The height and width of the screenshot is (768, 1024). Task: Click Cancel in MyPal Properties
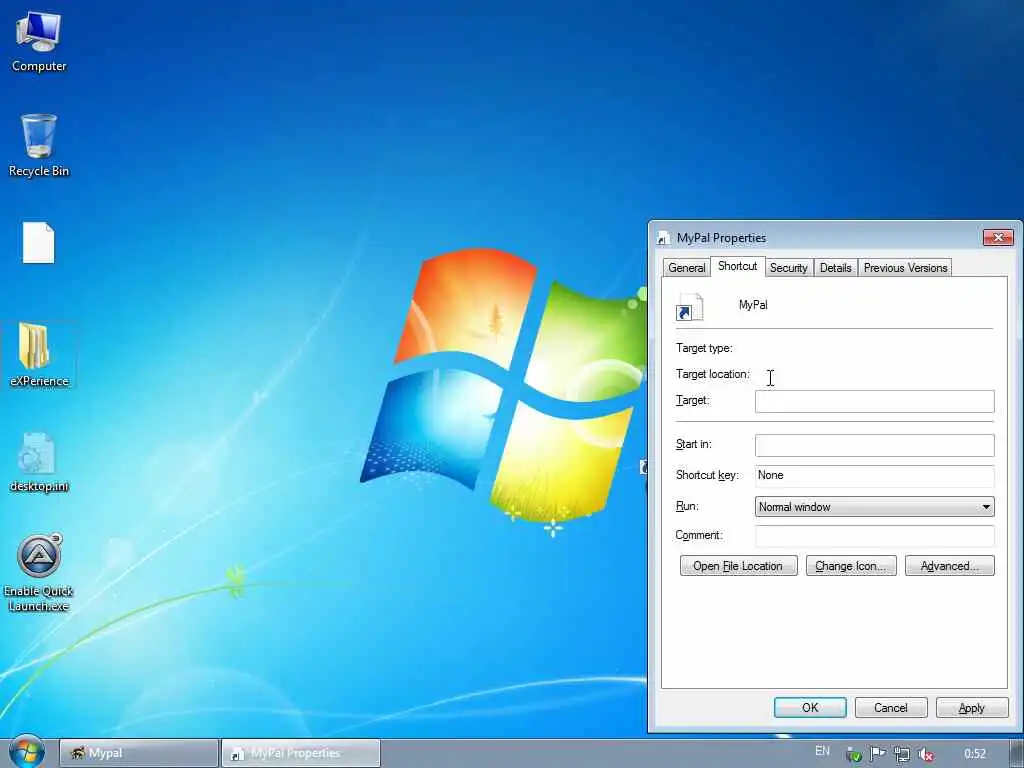click(891, 707)
